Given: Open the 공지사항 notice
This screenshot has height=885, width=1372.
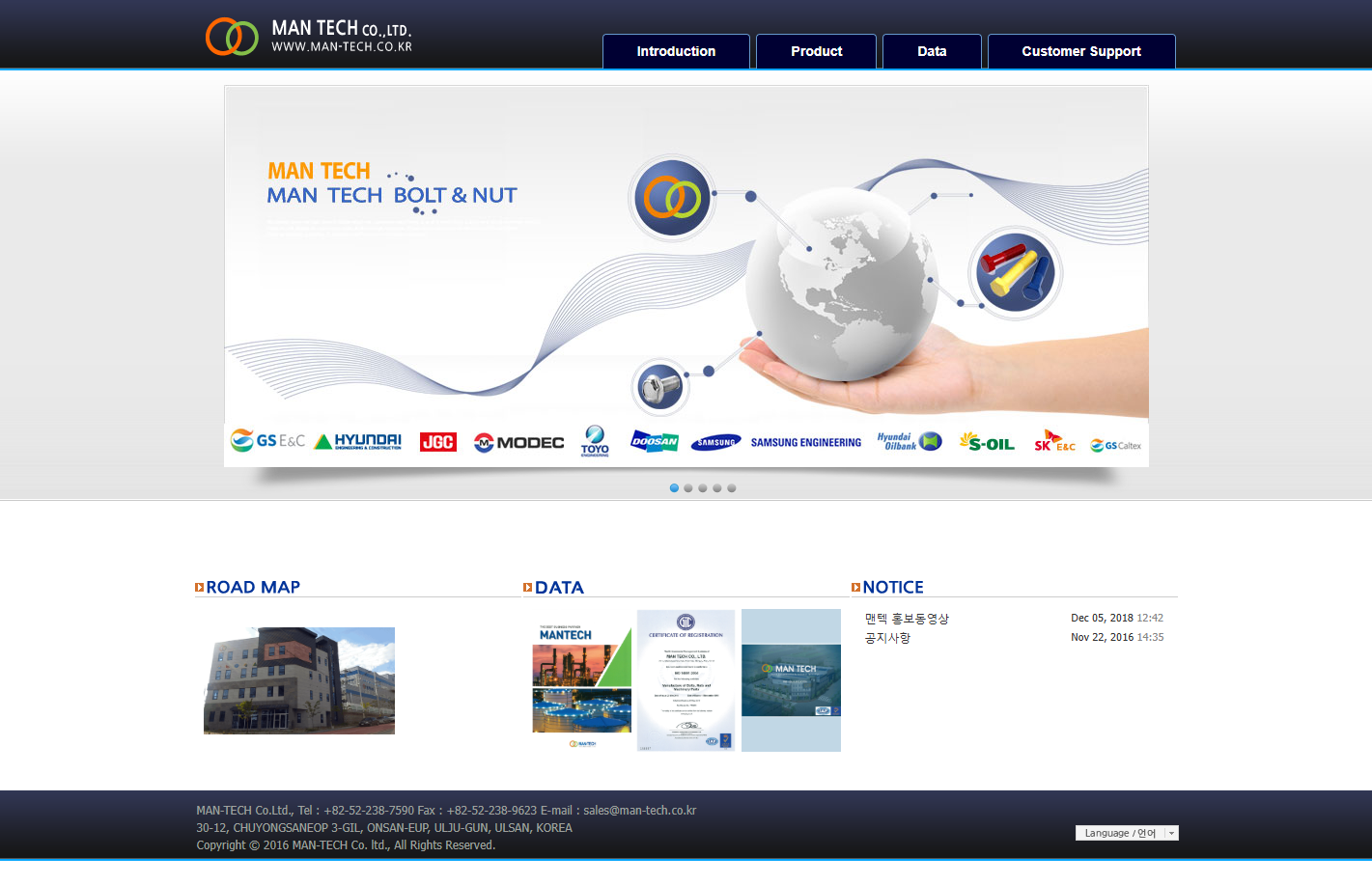Looking at the screenshot, I should (887, 638).
